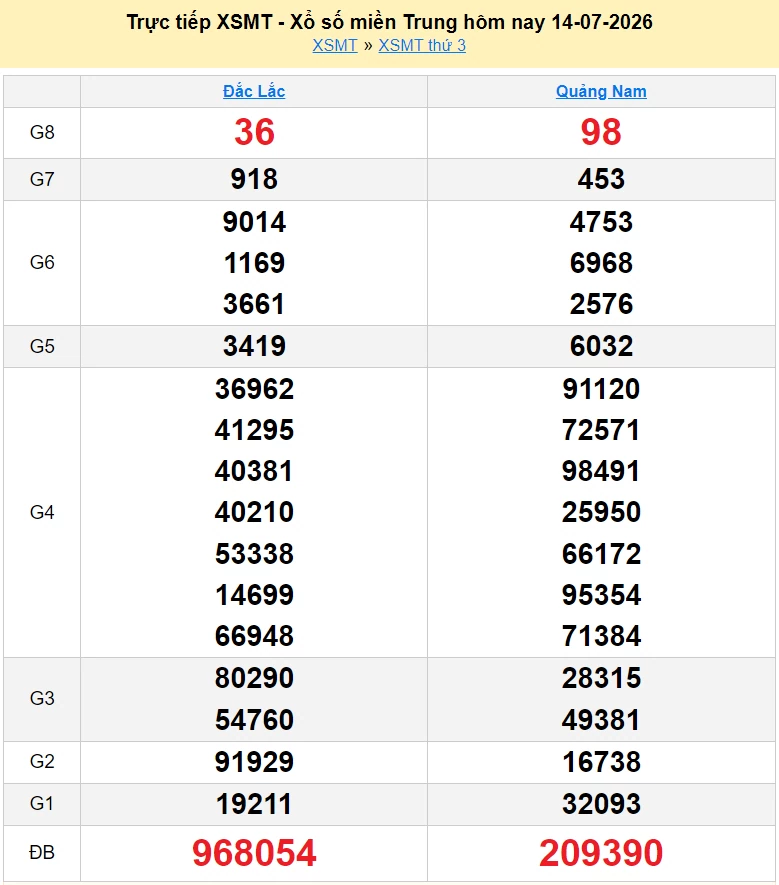779x885 pixels.
Task: Click G1 number 32093
Action: pos(601,804)
